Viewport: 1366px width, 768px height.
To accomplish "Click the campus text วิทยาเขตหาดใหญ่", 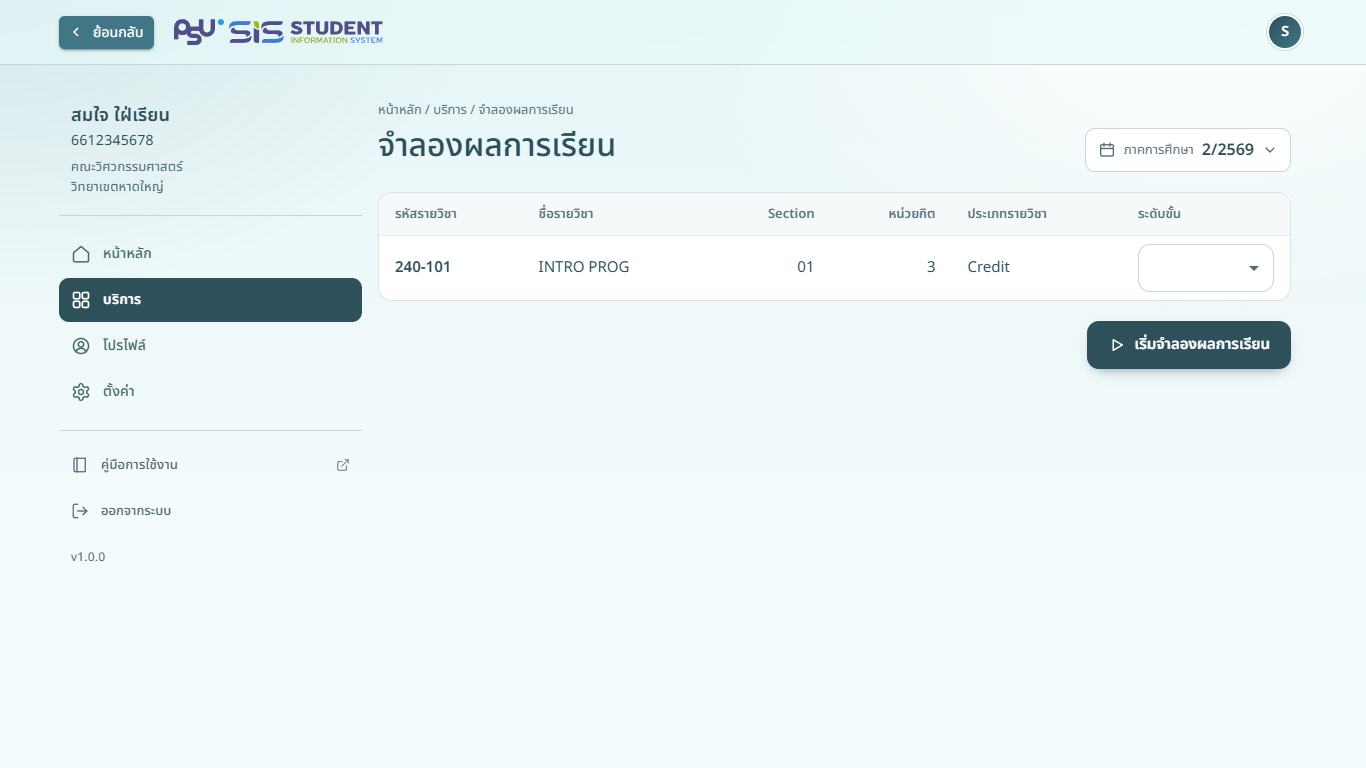I will pyautogui.click(x=117, y=187).
